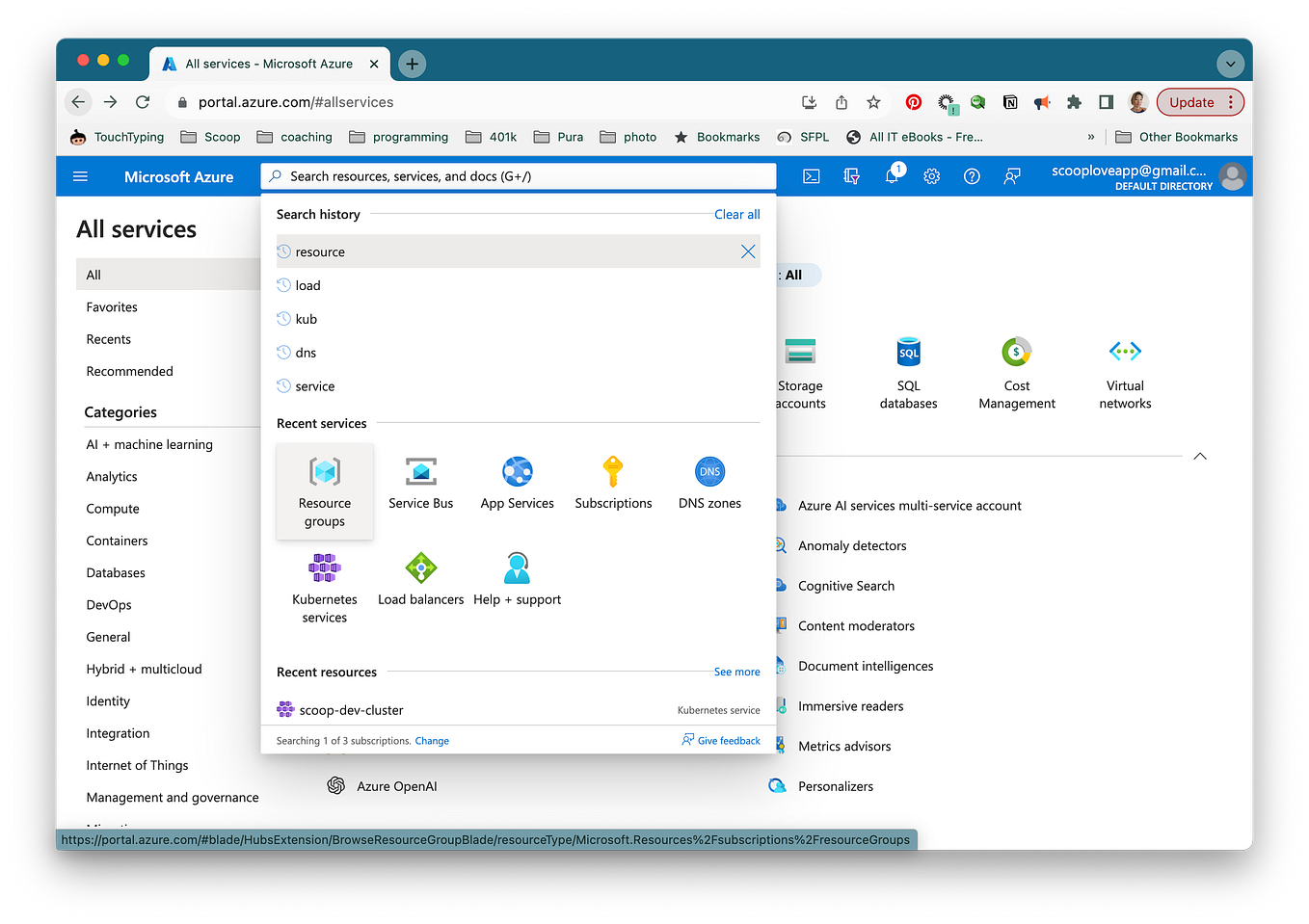Screen dimensions: 1309x924
Task: Switch to the Favorites tab
Action: click(111, 306)
